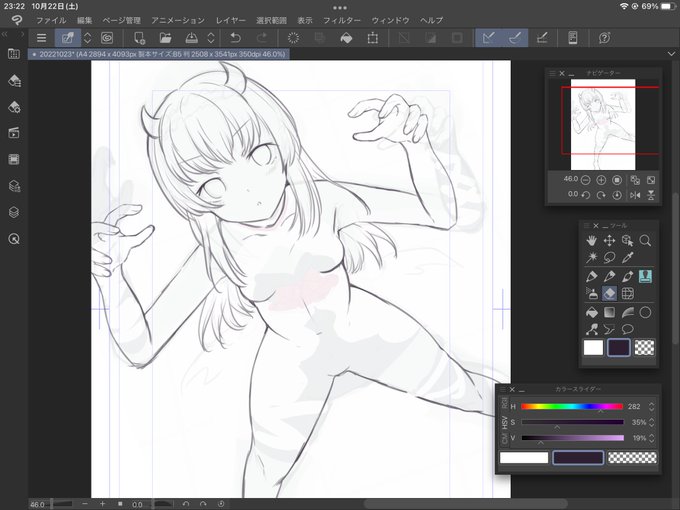Viewport: 680px width, 510px height.
Task: Rotate canvas right in Navigator
Action: (601, 195)
